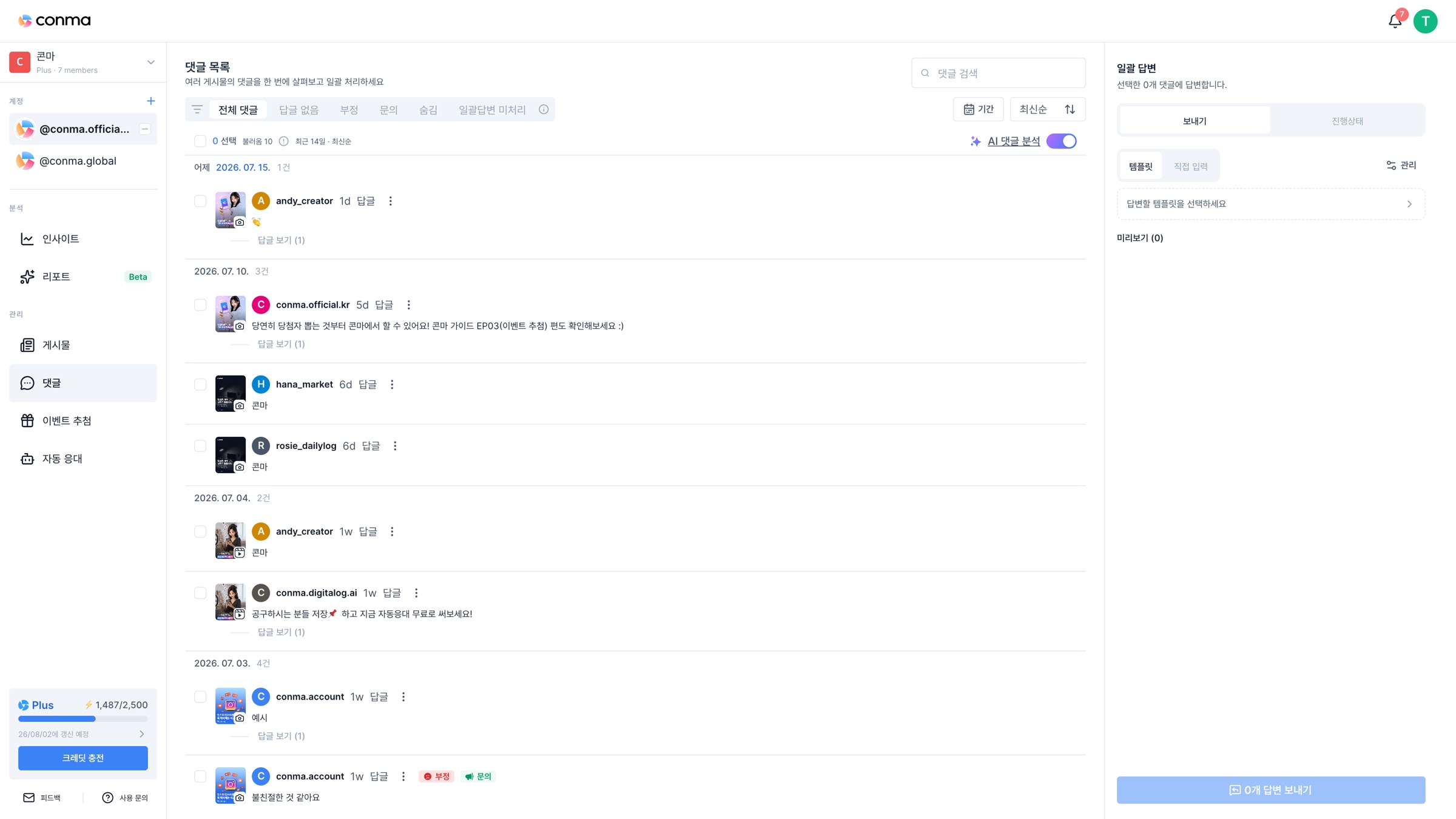Viewport: 1456px width, 819px height.
Task: Click the info icon next to 일괄답변 미처리
Action: click(544, 110)
